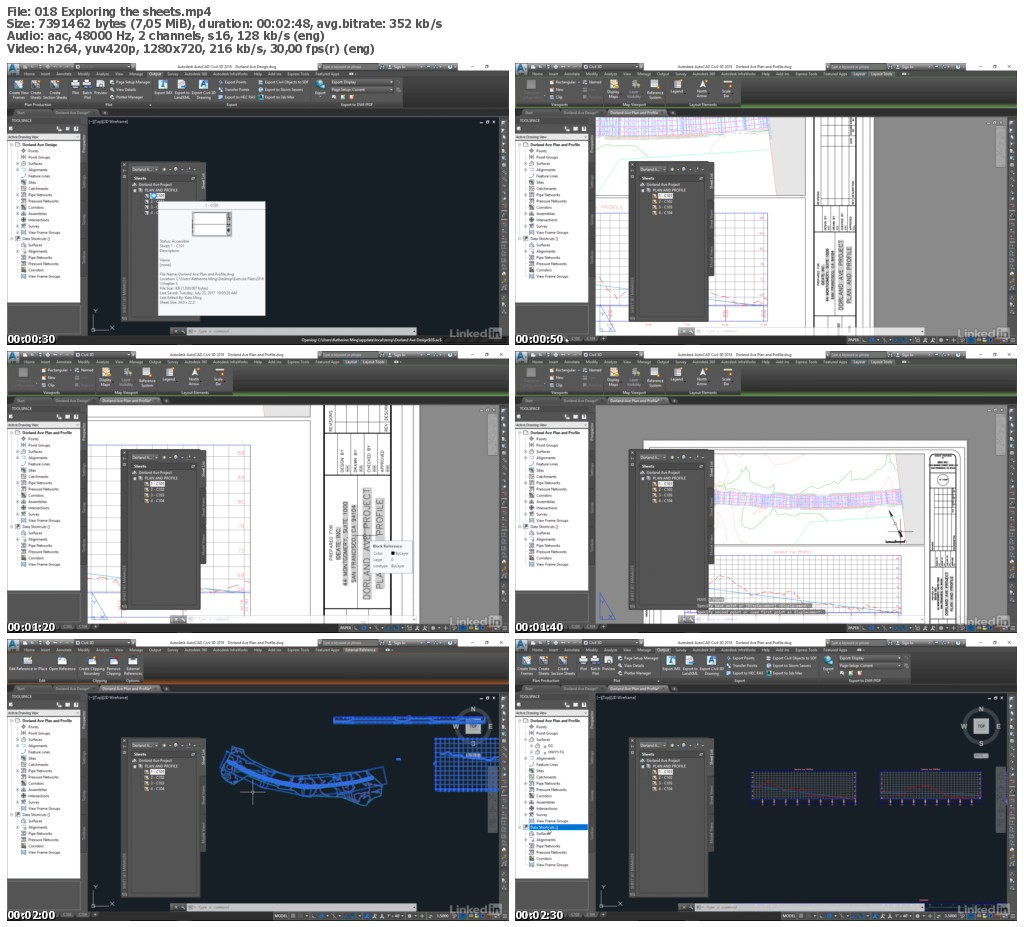1024x927 pixels.
Task: Collapse PLAN AND PROFILE subset in 00:01:20 frame
Action: pos(135,478)
